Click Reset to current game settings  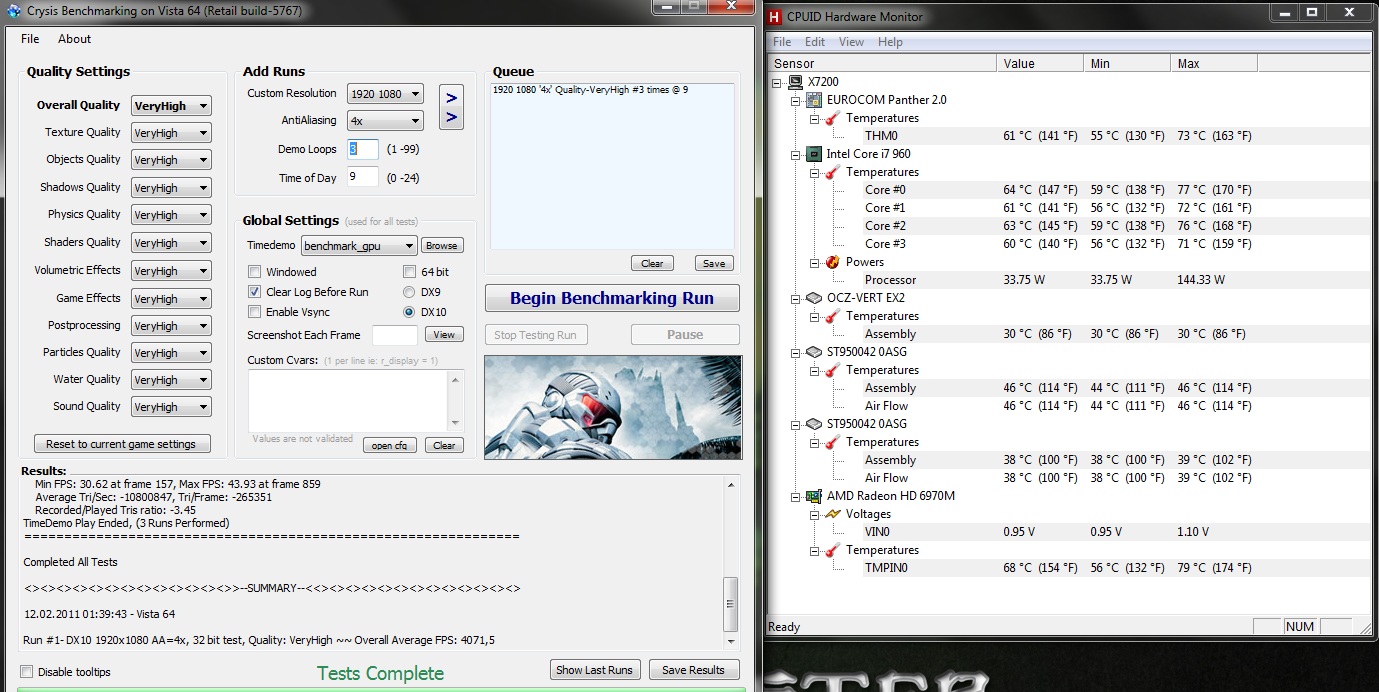pos(121,444)
